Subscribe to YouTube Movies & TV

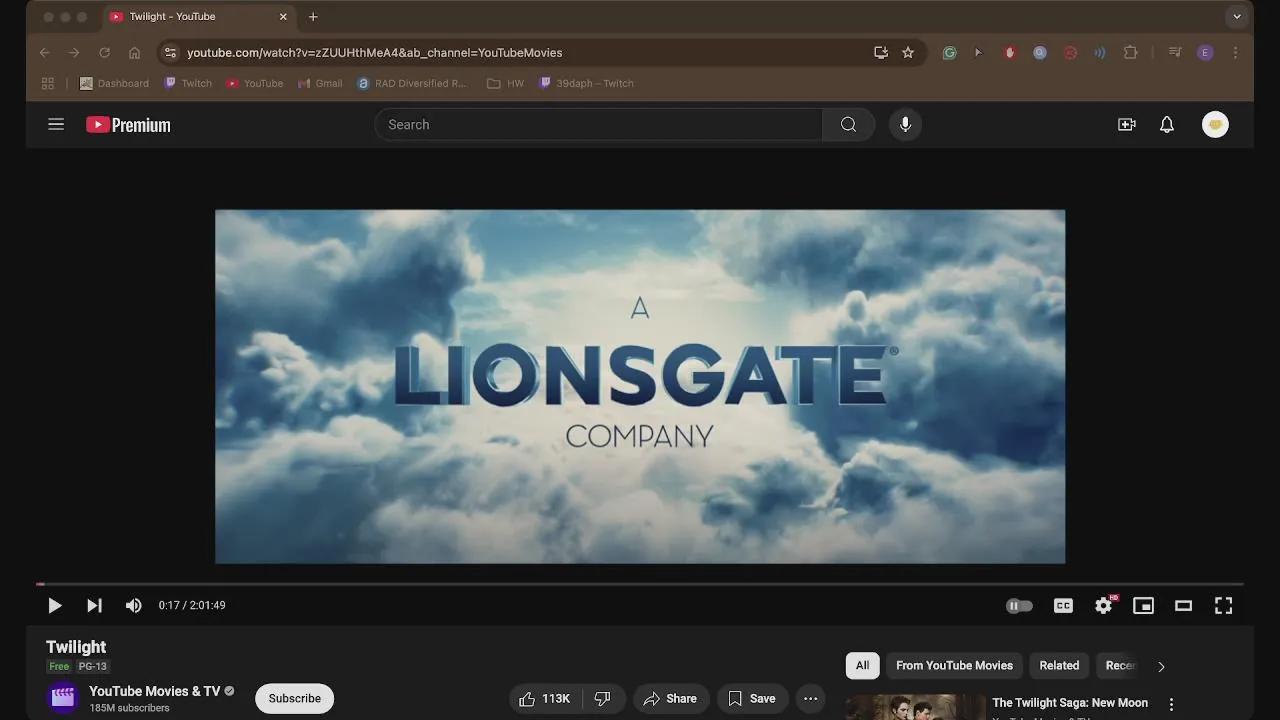[294, 698]
